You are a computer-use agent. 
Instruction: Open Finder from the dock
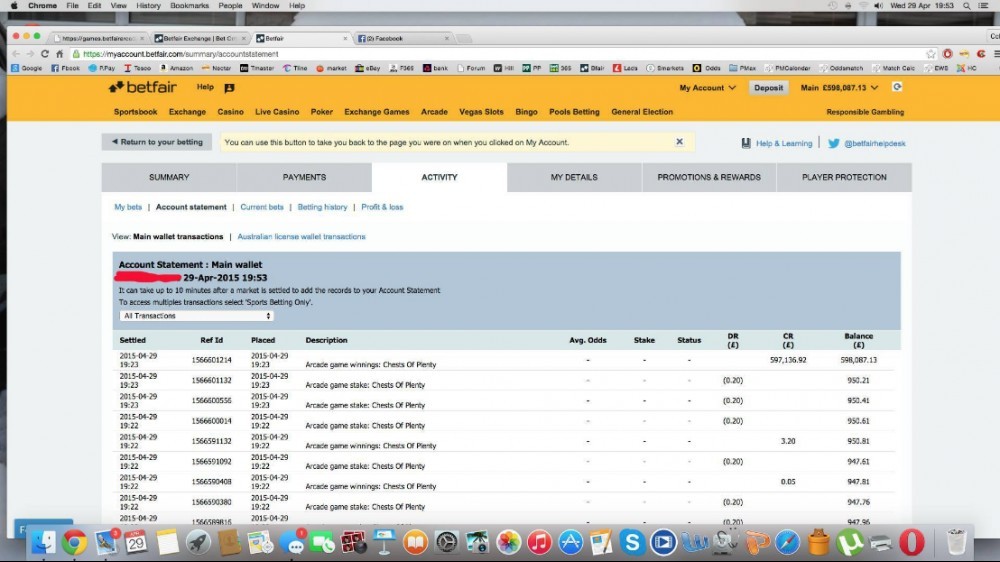coord(43,542)
